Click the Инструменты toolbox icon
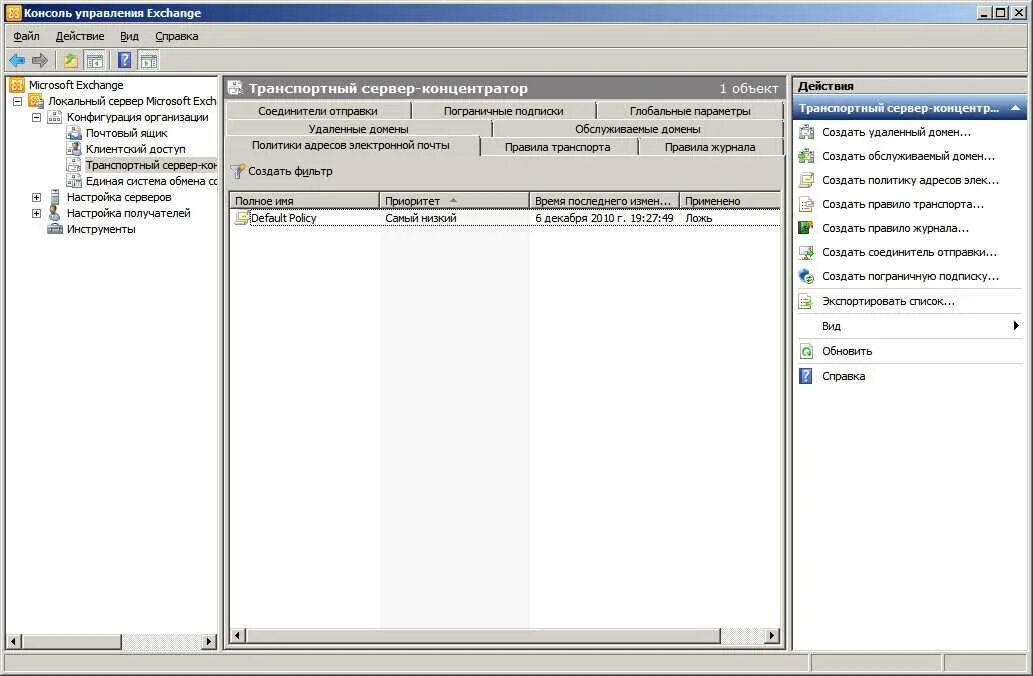1033x676 pixels. 55,229
